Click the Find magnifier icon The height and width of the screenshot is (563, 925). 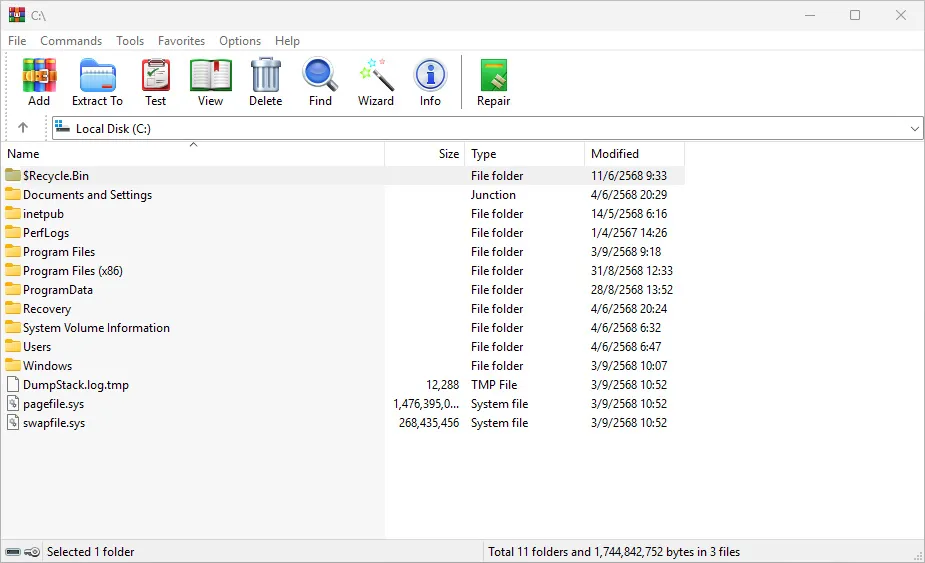coord(320,75)
